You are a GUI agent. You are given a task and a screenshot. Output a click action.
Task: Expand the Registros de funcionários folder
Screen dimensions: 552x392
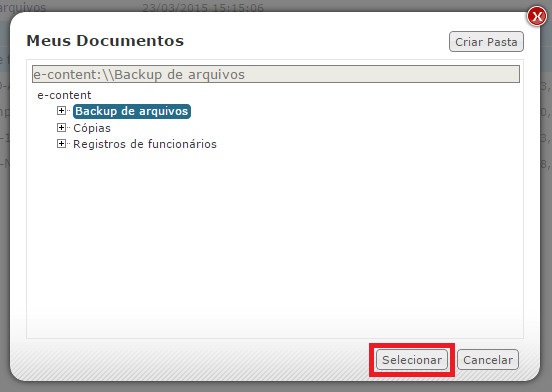click(x=61, y=144)
